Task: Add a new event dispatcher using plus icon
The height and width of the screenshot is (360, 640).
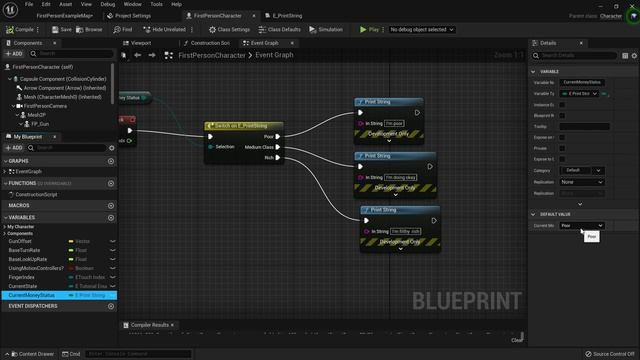Action: pos(111,306)
